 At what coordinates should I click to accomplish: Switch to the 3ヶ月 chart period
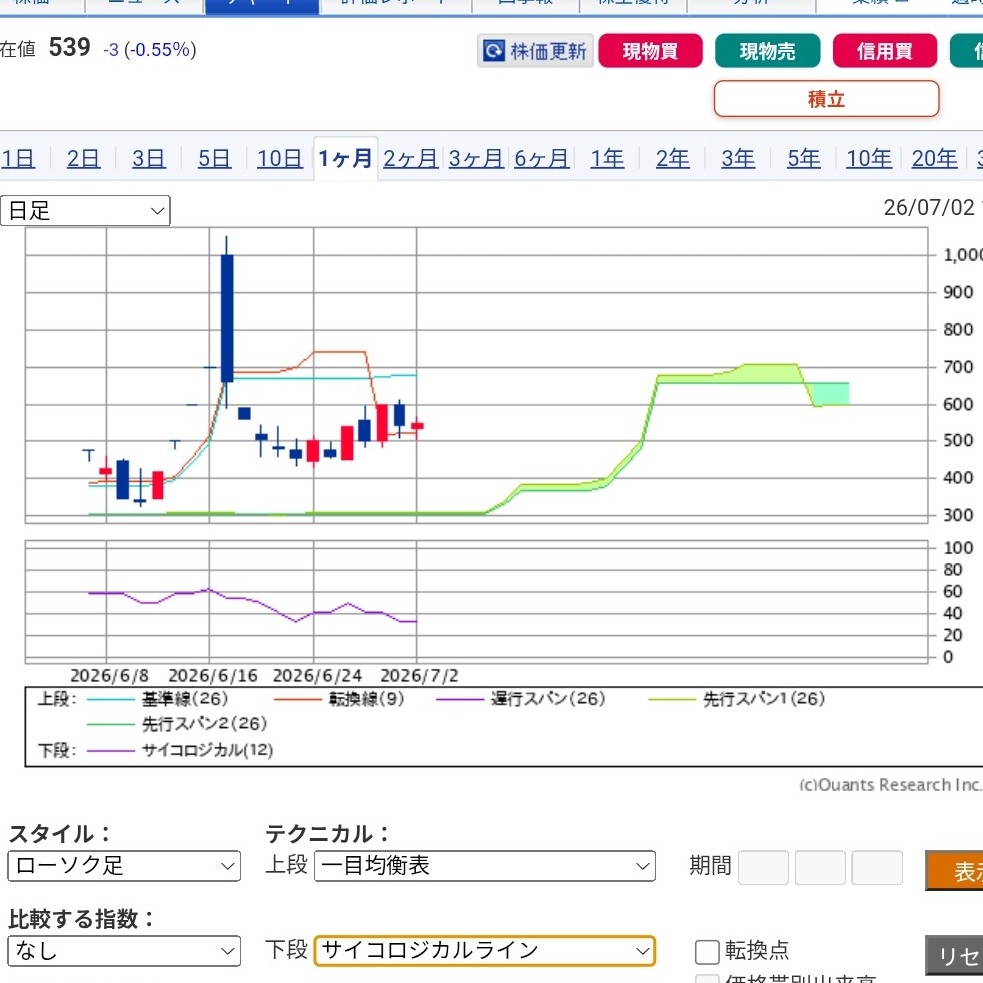coord(476,159)
